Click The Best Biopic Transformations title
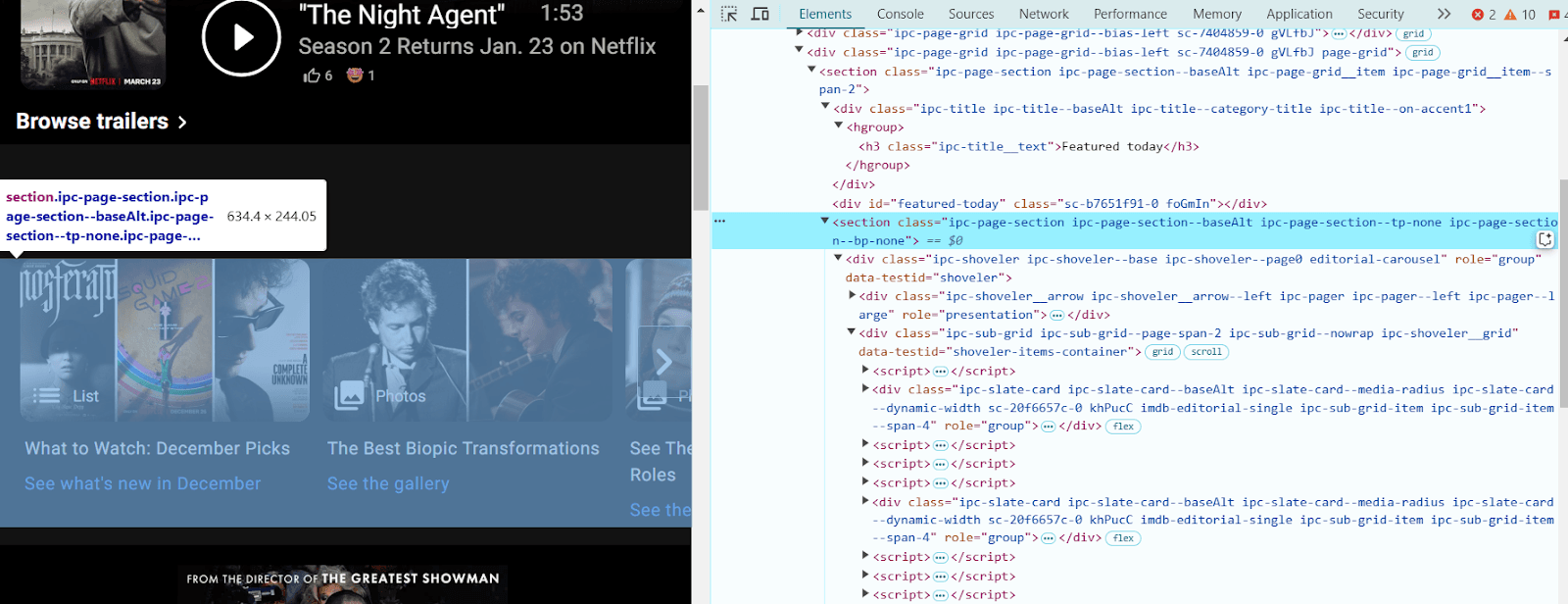The width and height of the screenshot is (1568, 604). 464,448
